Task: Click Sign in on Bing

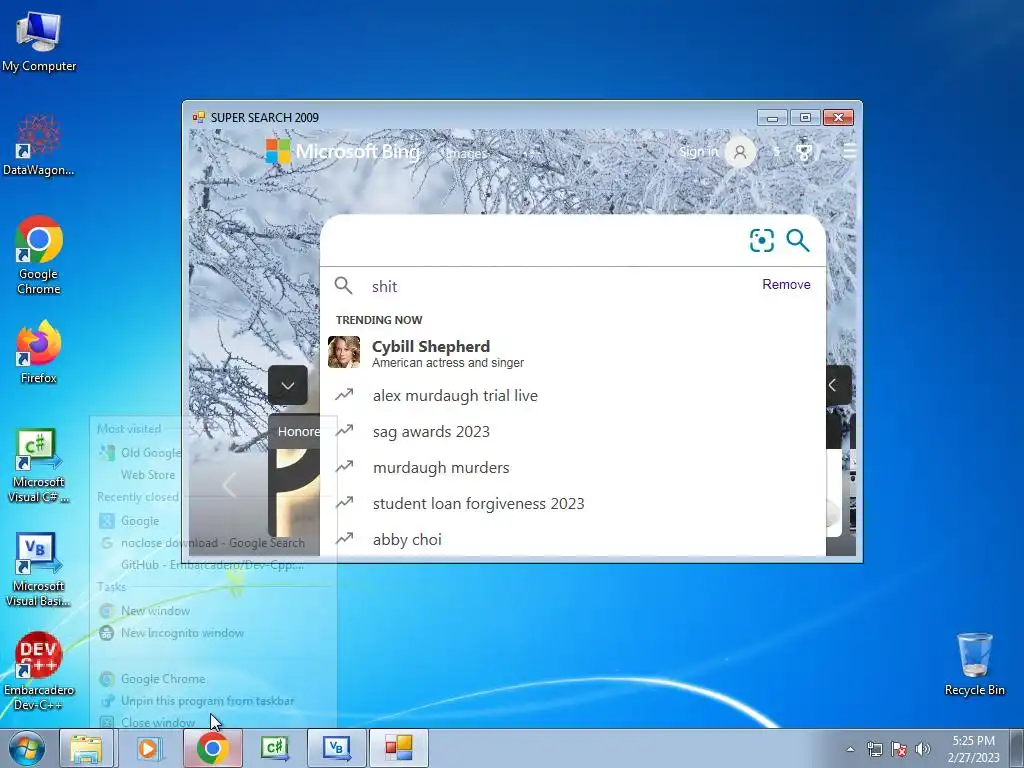Action: click(698, 152)
